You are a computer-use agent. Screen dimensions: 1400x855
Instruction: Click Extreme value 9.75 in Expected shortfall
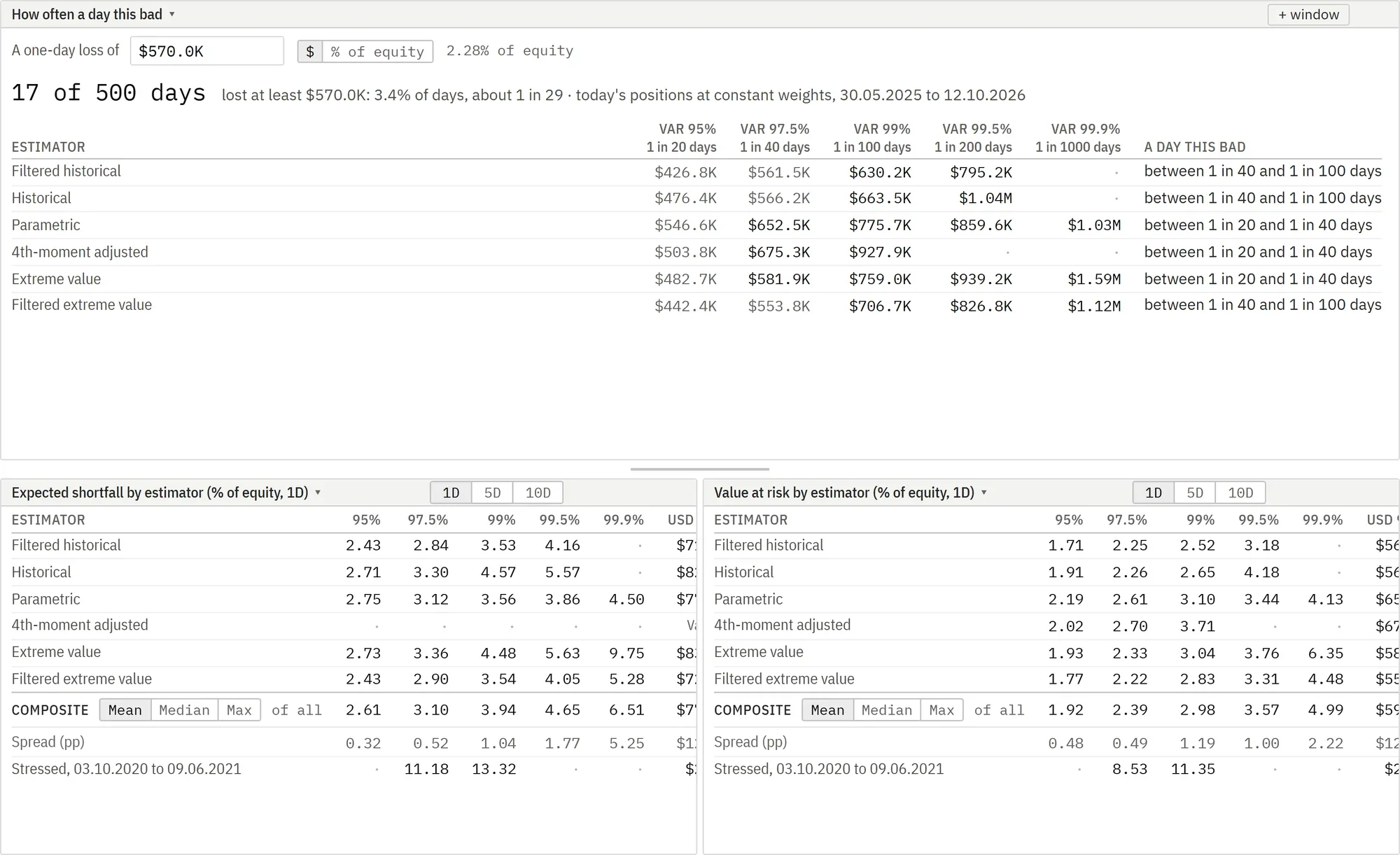click(626, 653)
